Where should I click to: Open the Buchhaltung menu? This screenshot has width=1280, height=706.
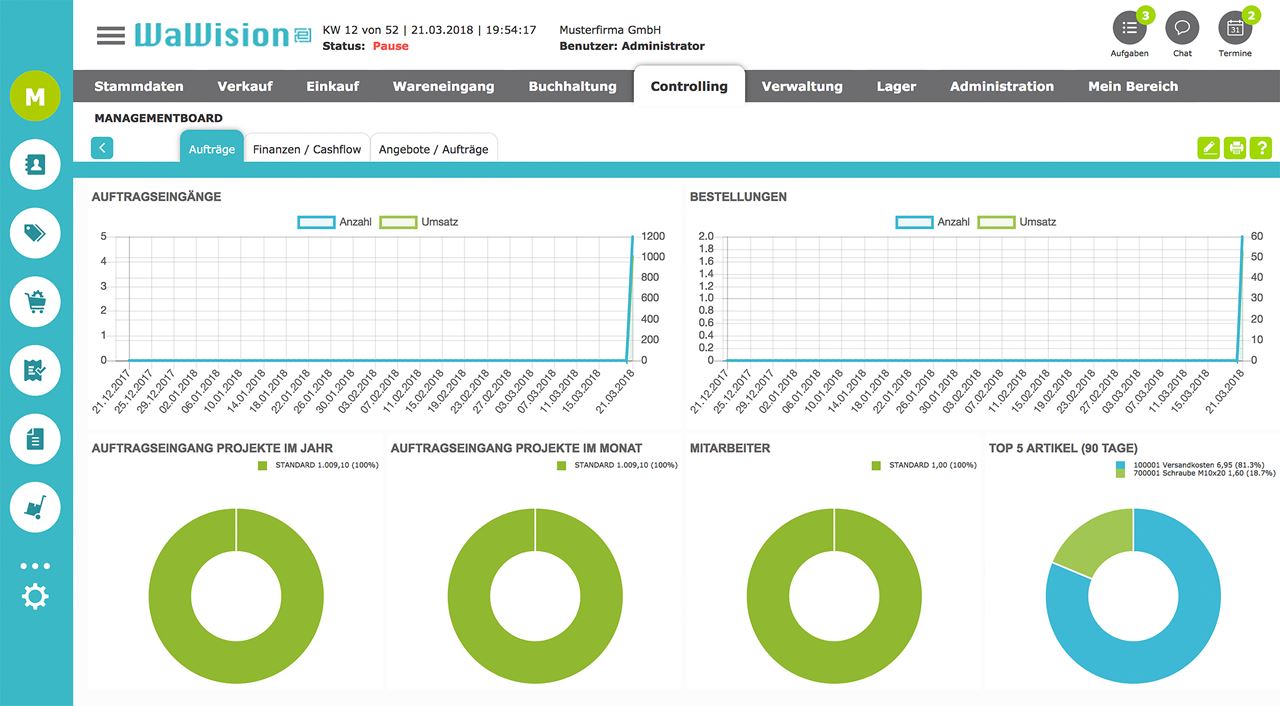(572, 86)
